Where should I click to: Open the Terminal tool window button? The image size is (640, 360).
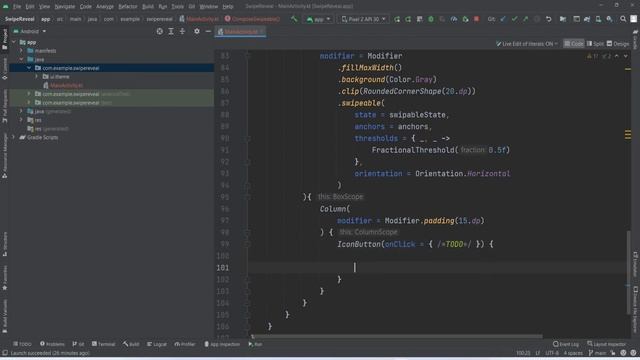coord(104,344)
